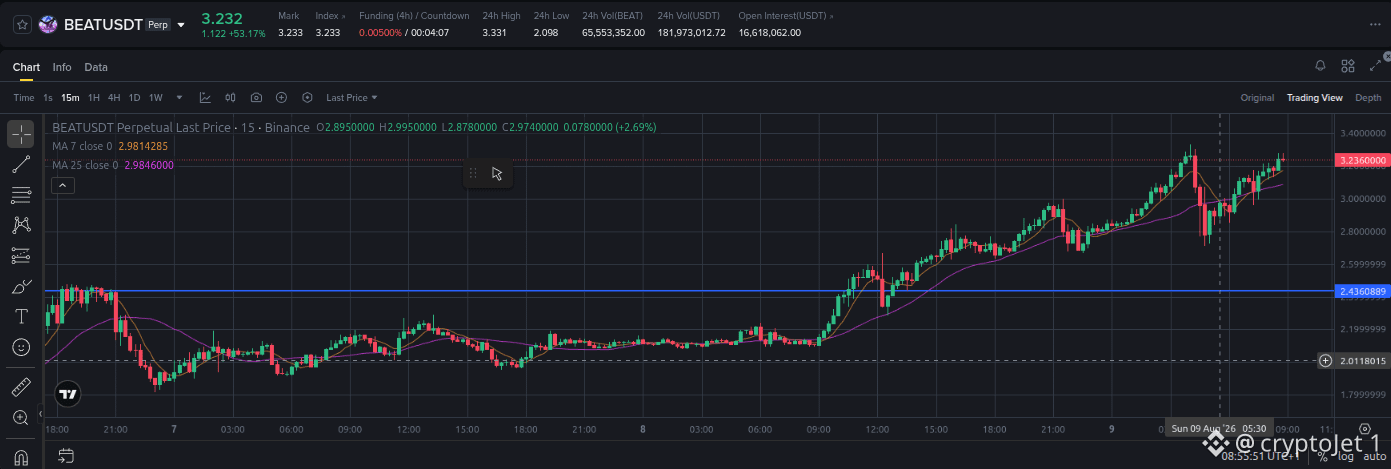Favorite BEATUSDT with the star icon
Screen dimensions: 1391x469
click(22, 24)
